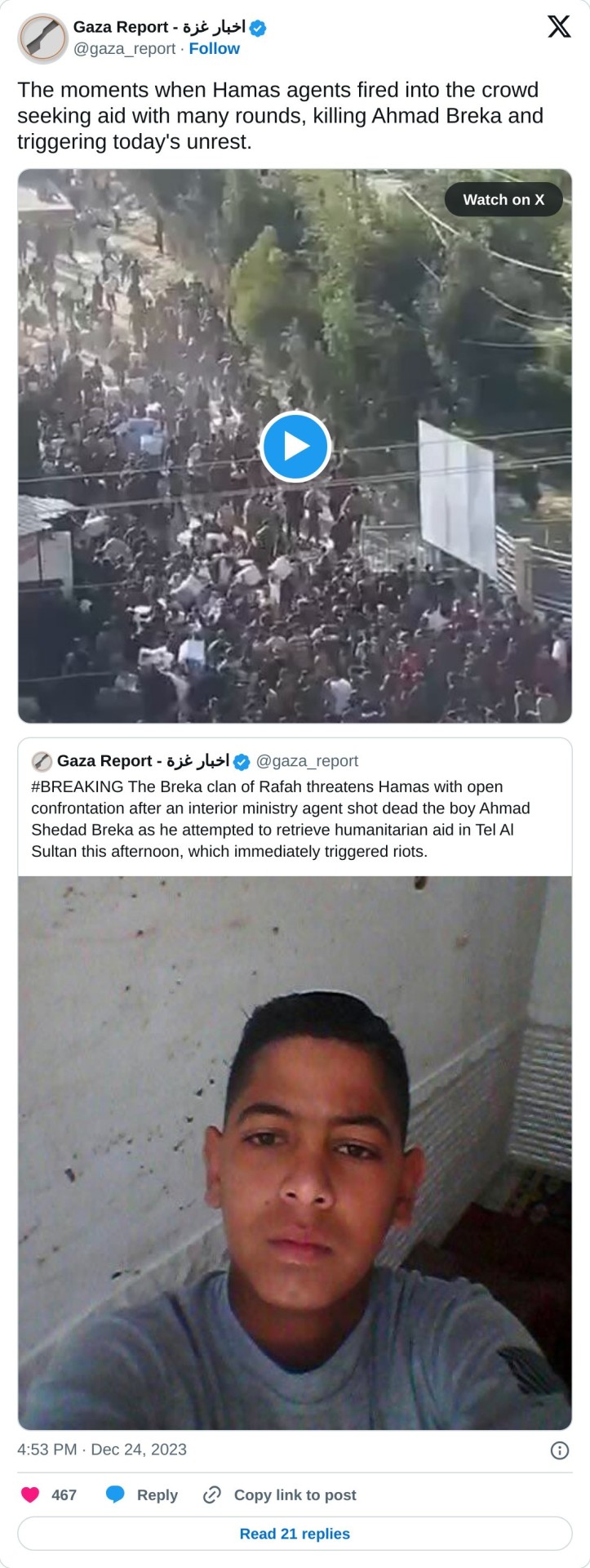Image resolution: width=590 pixels, height=1568 pixels.
Task: Click the quoted tweet's verified badge
Action: [242, 762]
